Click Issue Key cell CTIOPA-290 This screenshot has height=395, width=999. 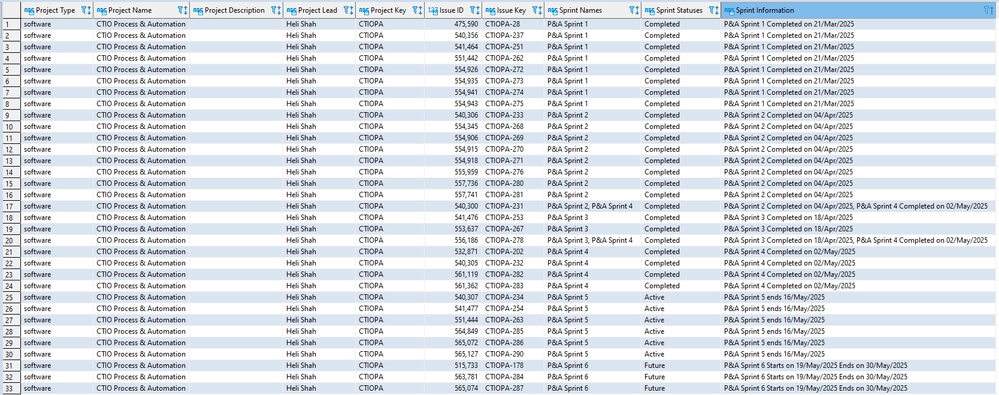[514, 354]
